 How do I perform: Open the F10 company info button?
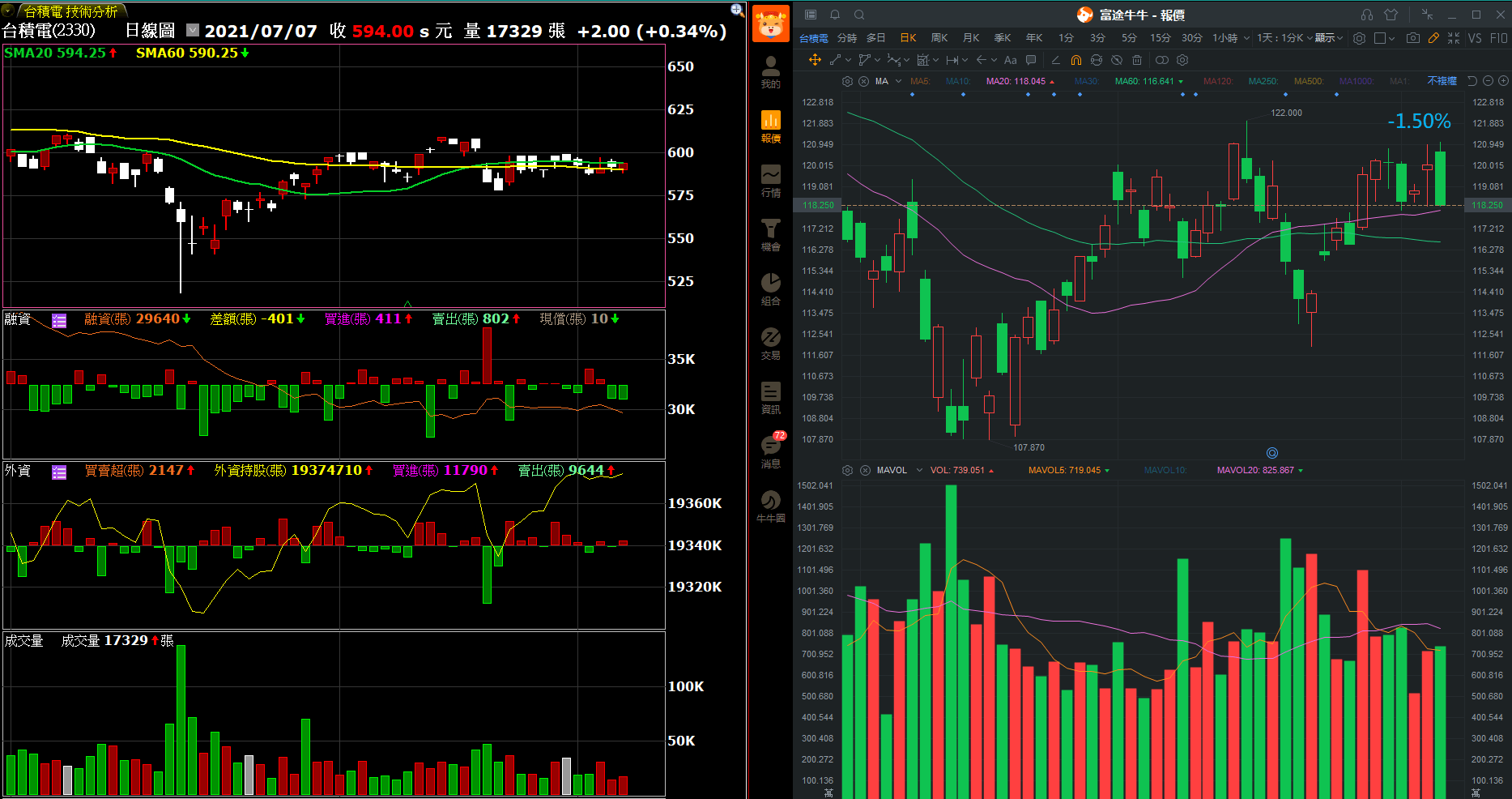1499,38
